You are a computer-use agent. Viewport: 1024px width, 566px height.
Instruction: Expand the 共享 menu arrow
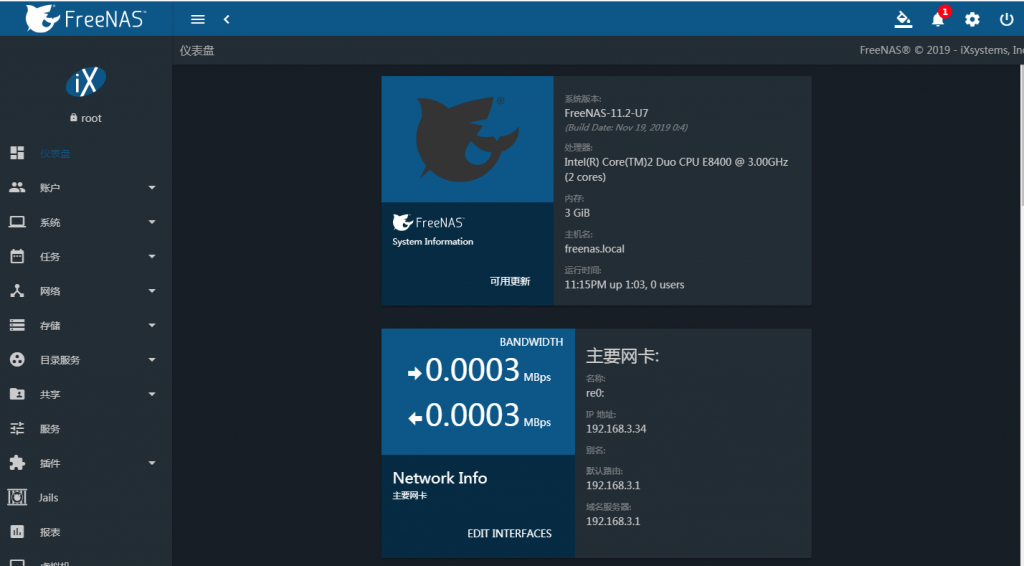click(x=152, y=394)
